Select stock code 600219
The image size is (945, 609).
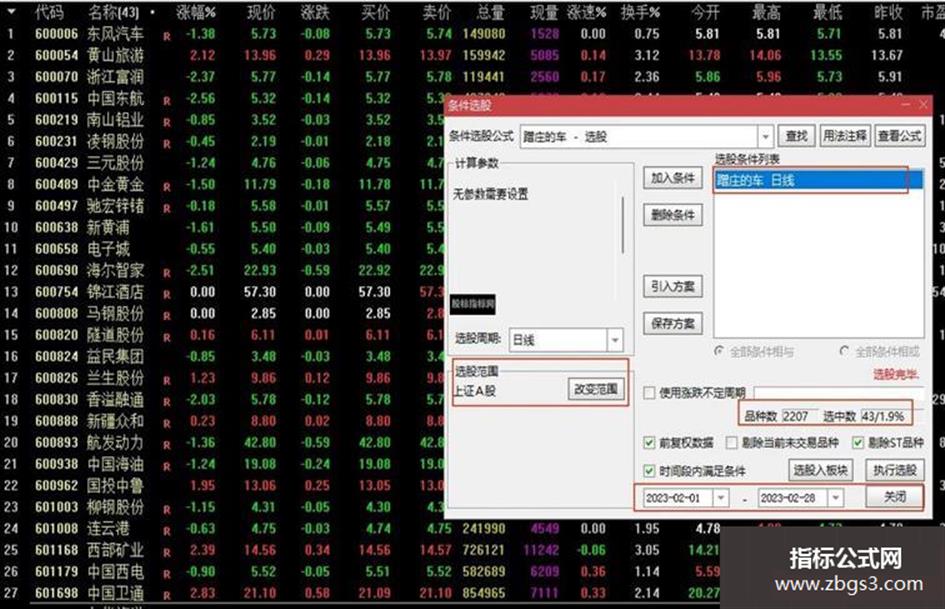pyautogui.click(x=57, y=120)
